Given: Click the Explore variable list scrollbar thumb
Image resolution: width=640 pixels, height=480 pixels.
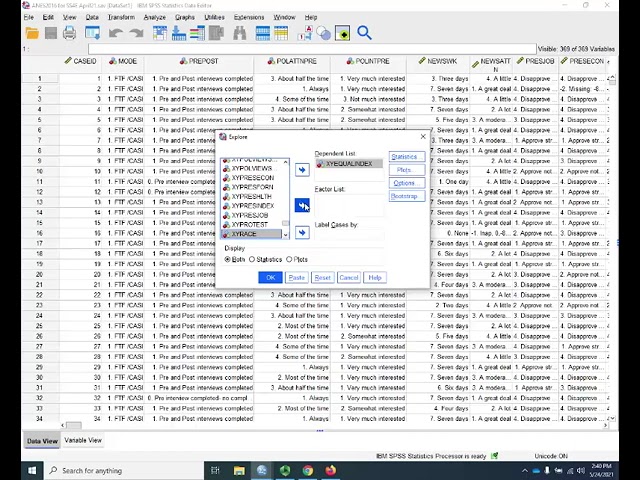Looking at the screenshot, I should tap(285, 223).
